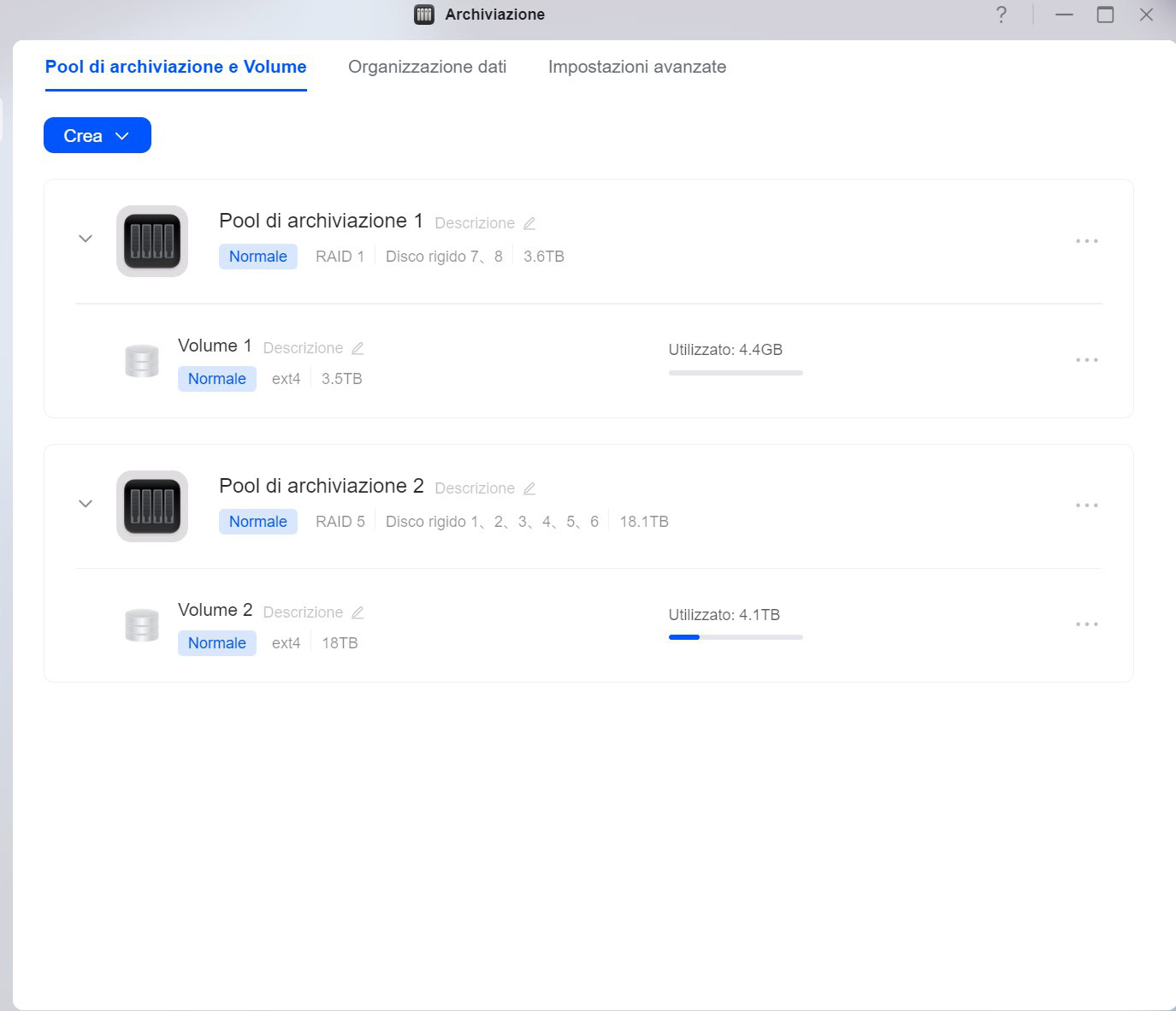
Task: Click Volume 2 usage progress bar
Action: pyautogui.click(x=736, y=637)
